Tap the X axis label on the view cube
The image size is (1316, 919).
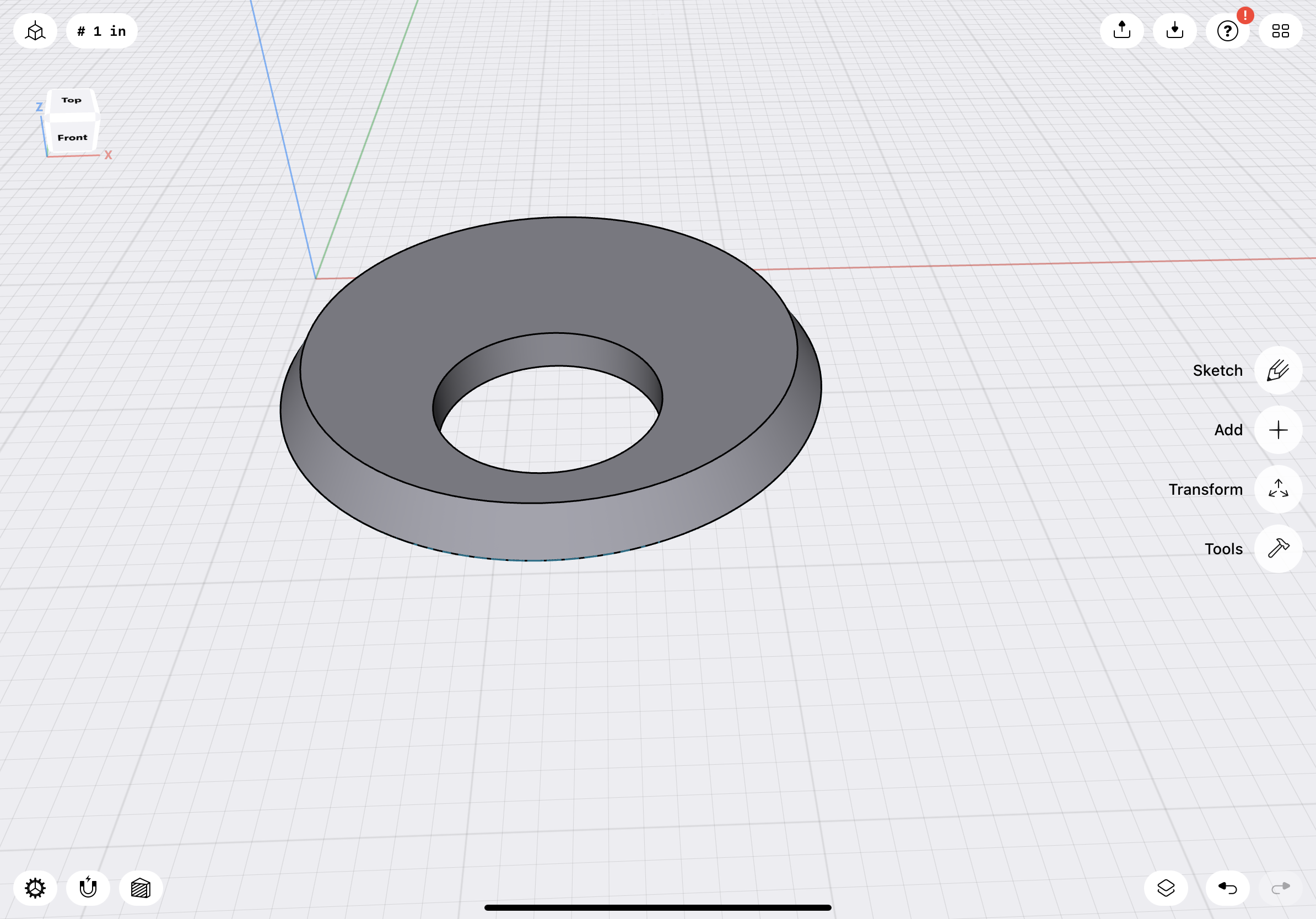[x=109, y=155]
